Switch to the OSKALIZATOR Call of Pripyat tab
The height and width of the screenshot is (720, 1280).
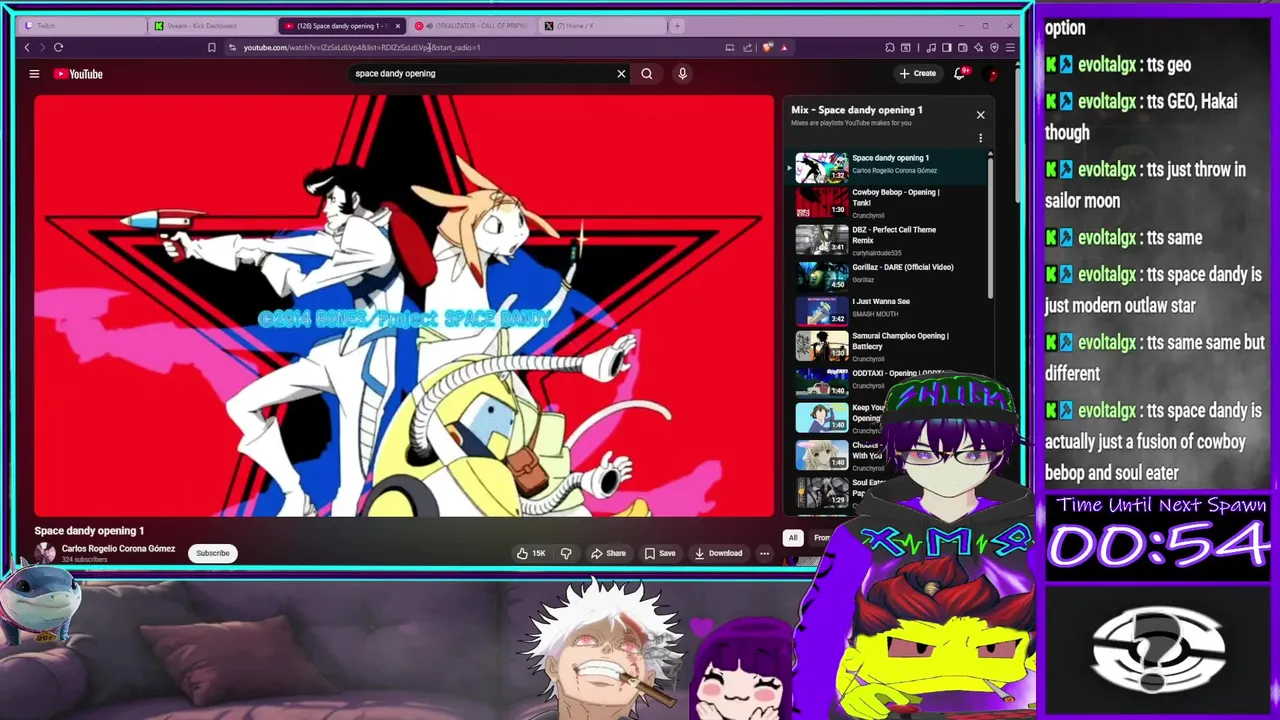pos(472,26)
